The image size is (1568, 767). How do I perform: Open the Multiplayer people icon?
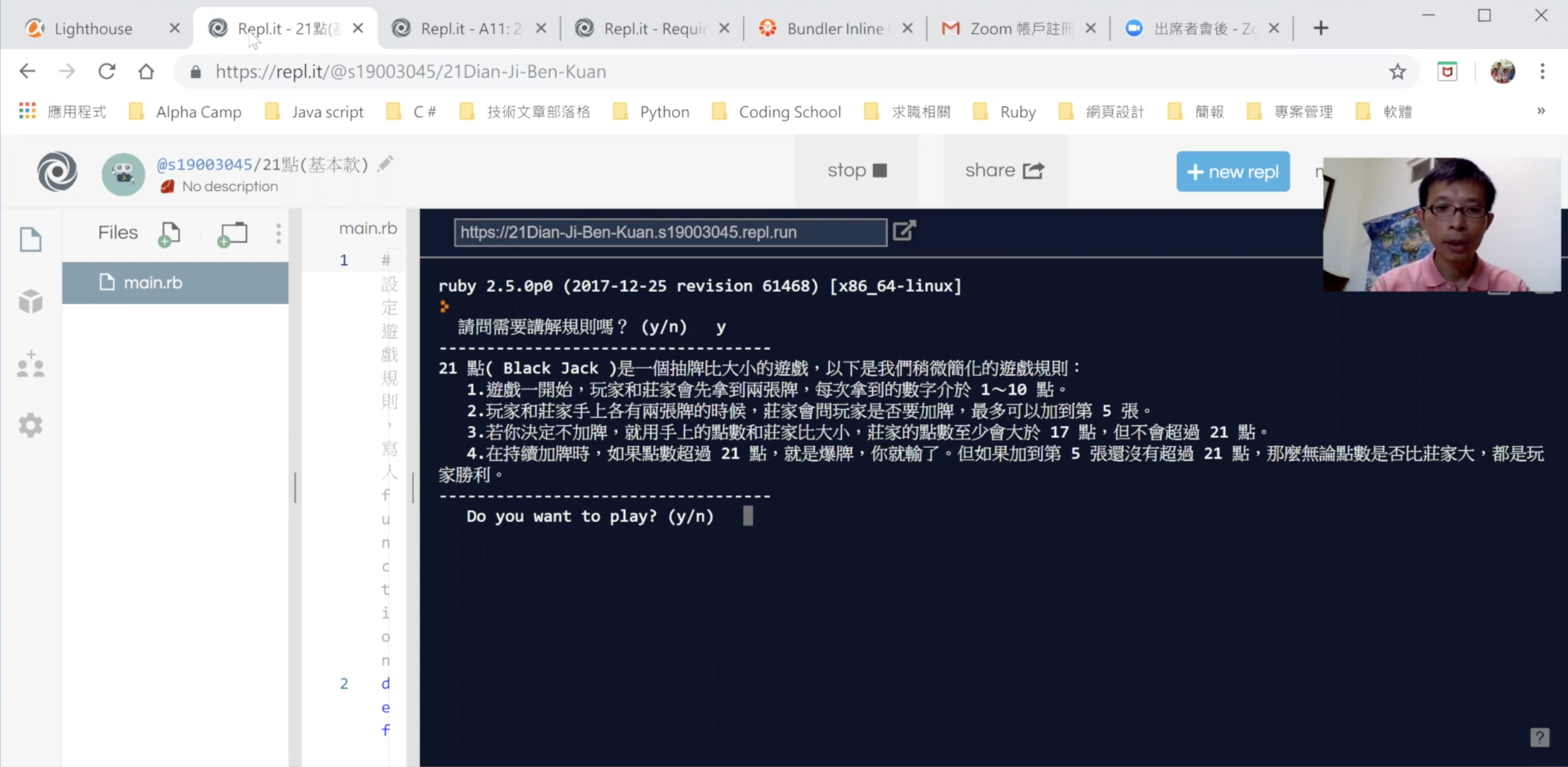pos(30,363)
